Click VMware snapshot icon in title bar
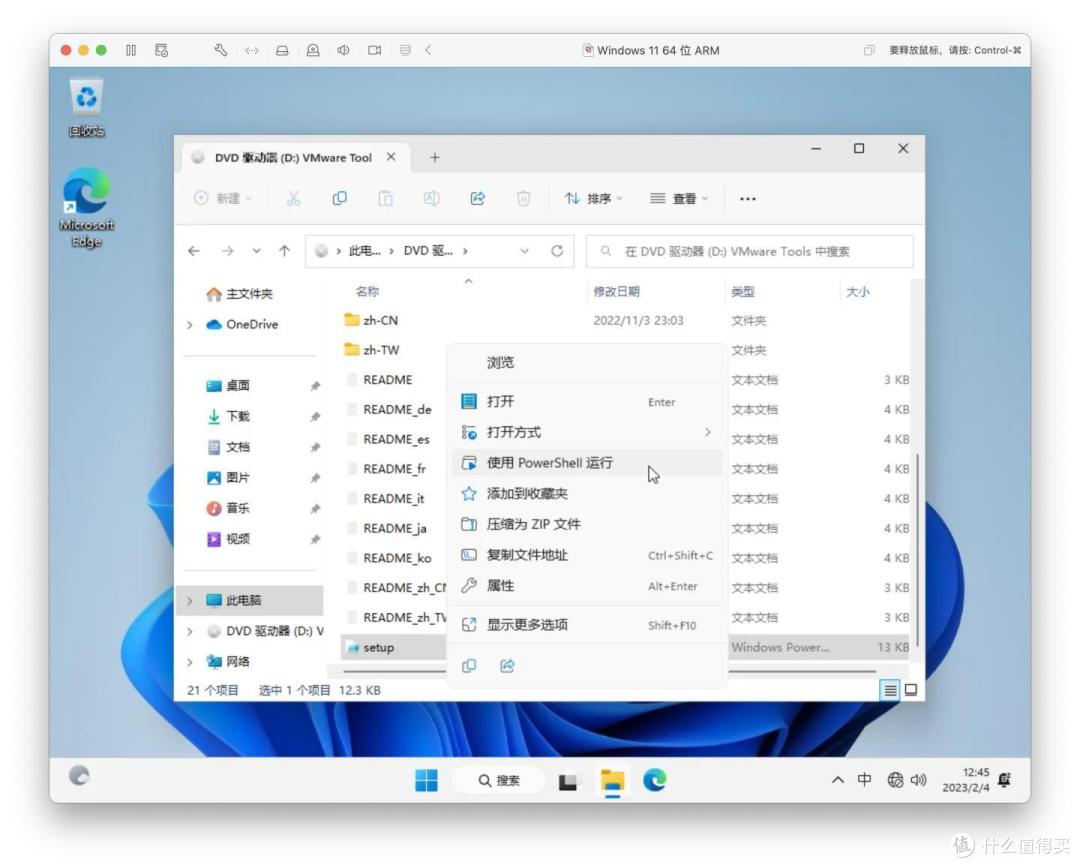 pyautogui.click(x=161, y=50)
